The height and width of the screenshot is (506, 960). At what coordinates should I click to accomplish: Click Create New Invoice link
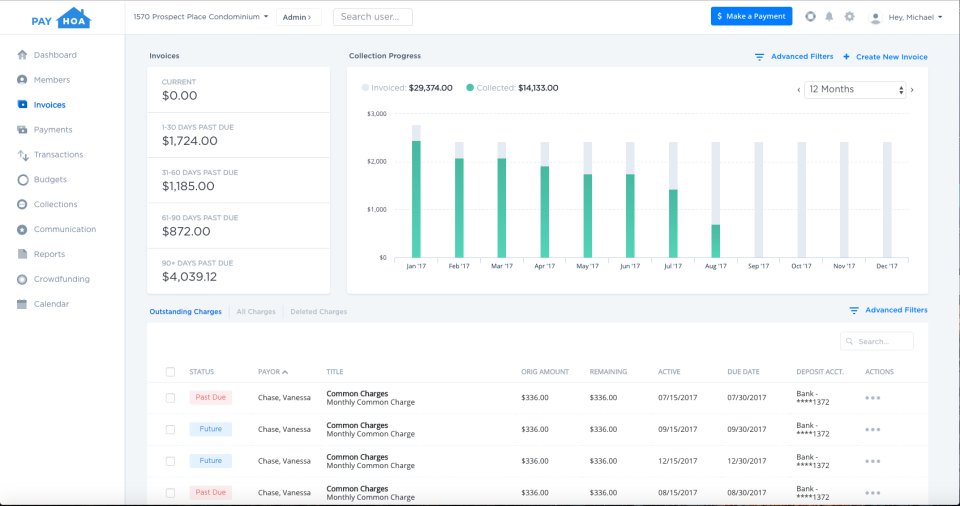point(885,57)
